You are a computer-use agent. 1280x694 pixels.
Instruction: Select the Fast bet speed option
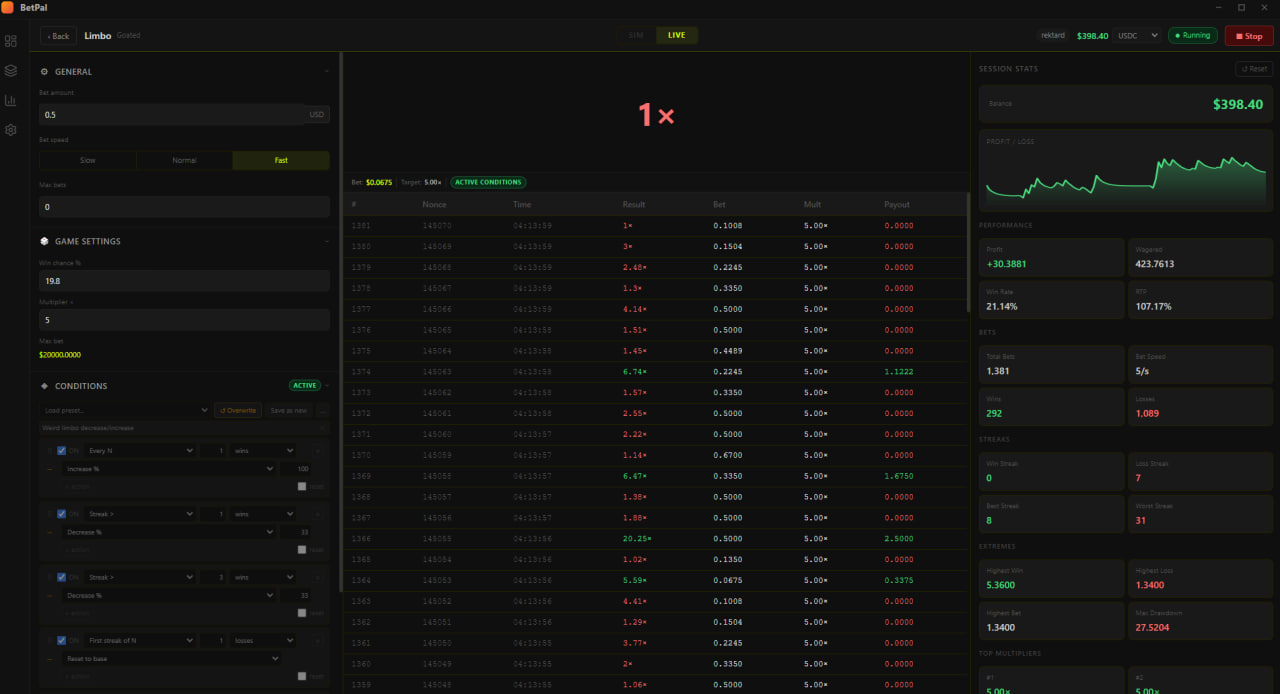(x=281, y=160)
